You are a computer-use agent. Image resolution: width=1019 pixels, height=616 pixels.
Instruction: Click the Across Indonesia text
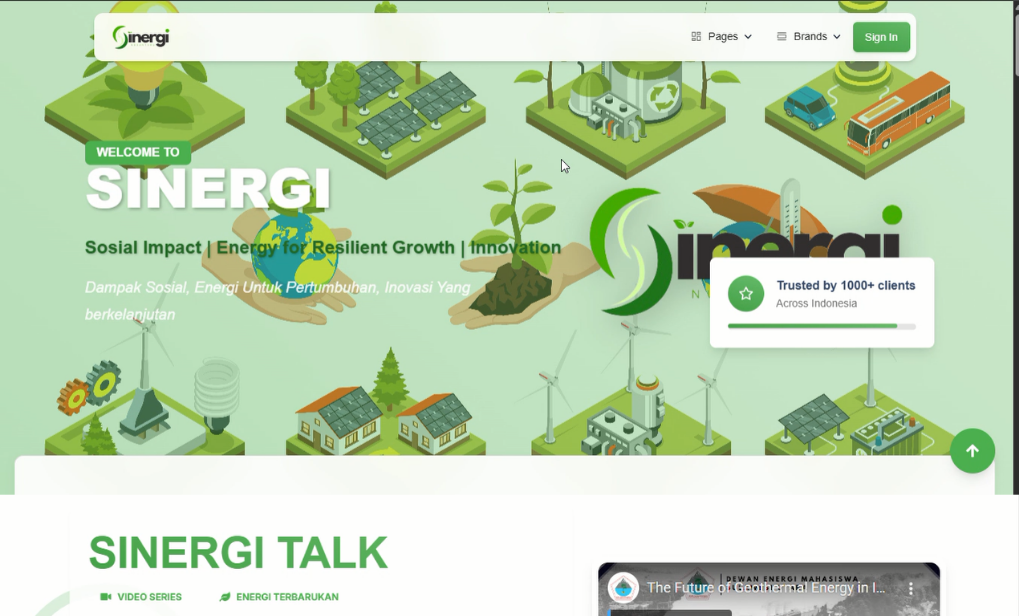[816, 303]
